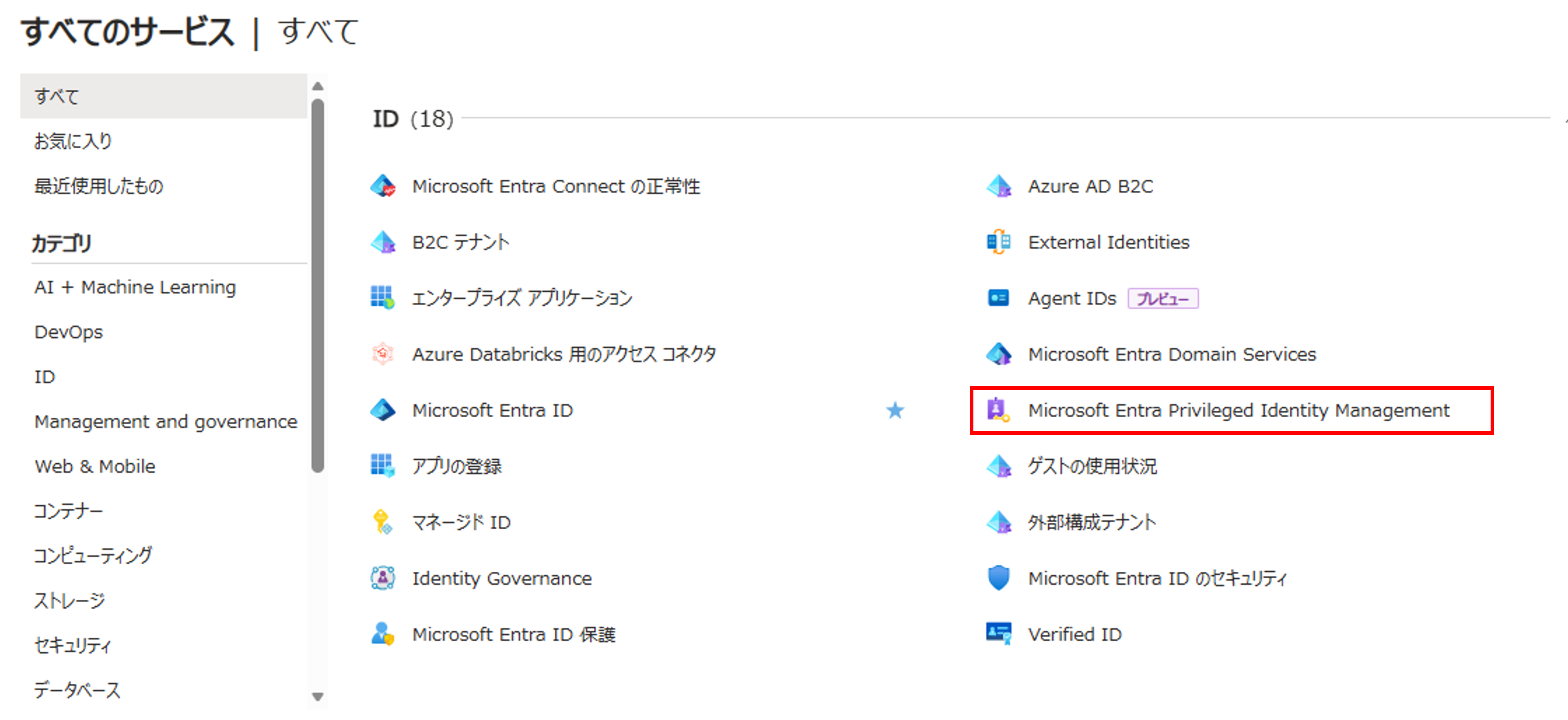Open 最近使用したもの in the sidebar
The image size is (1568, 720).
(x=99, y=186)
